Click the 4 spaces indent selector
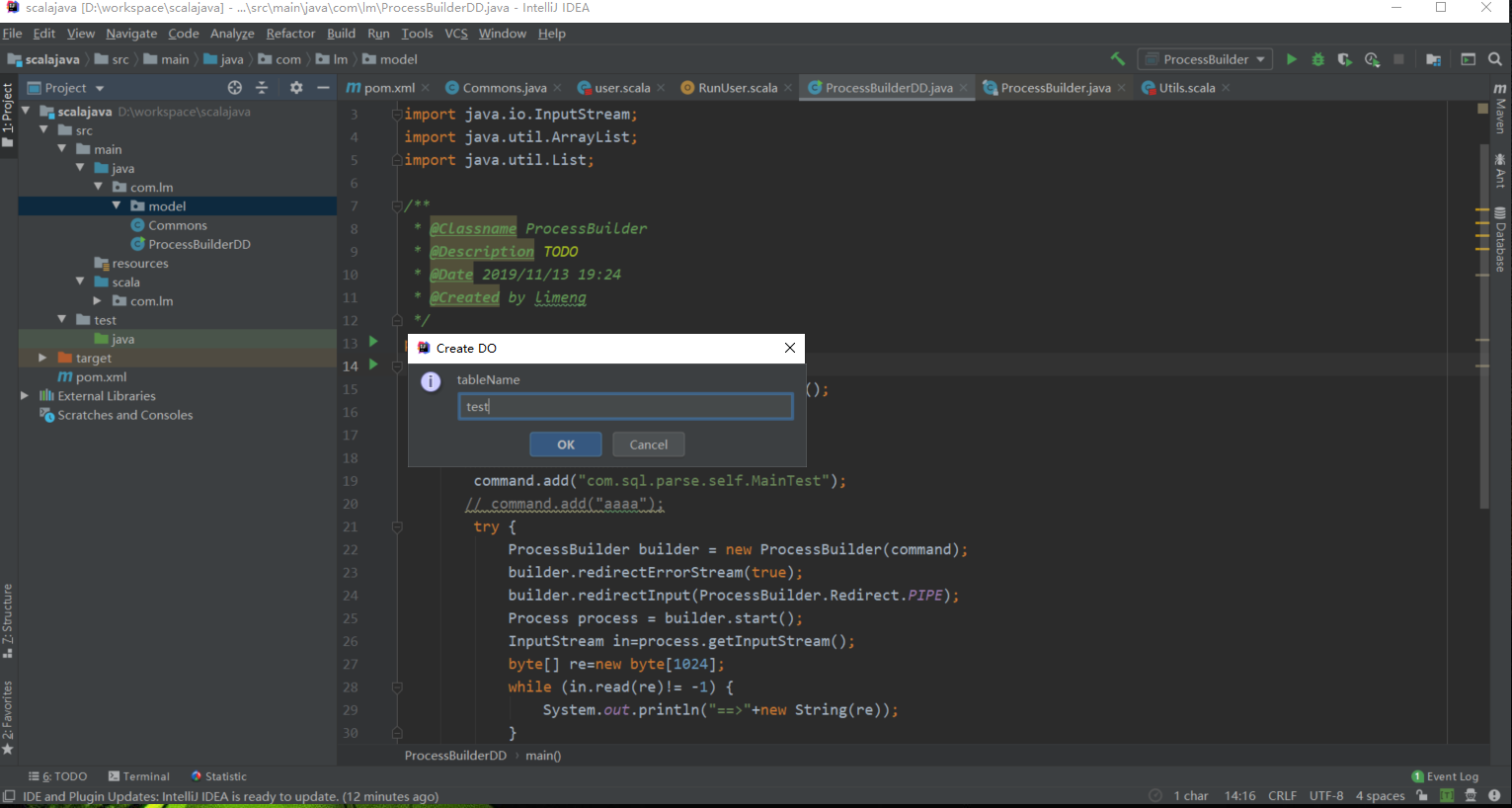This screenshot has height=808, width=1512. coord(1380,796)
